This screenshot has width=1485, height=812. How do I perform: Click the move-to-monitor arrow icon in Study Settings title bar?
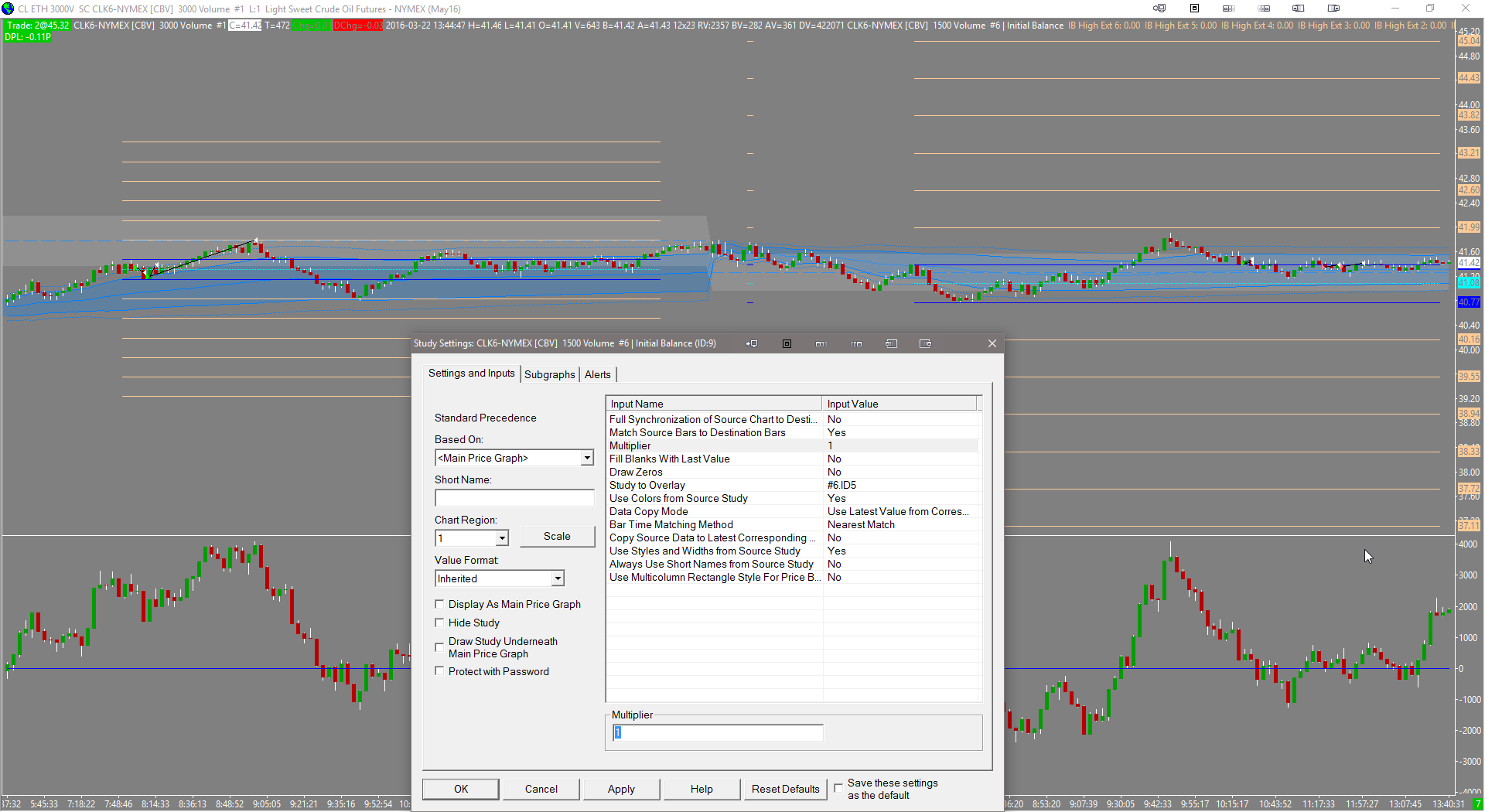(752, 344)
